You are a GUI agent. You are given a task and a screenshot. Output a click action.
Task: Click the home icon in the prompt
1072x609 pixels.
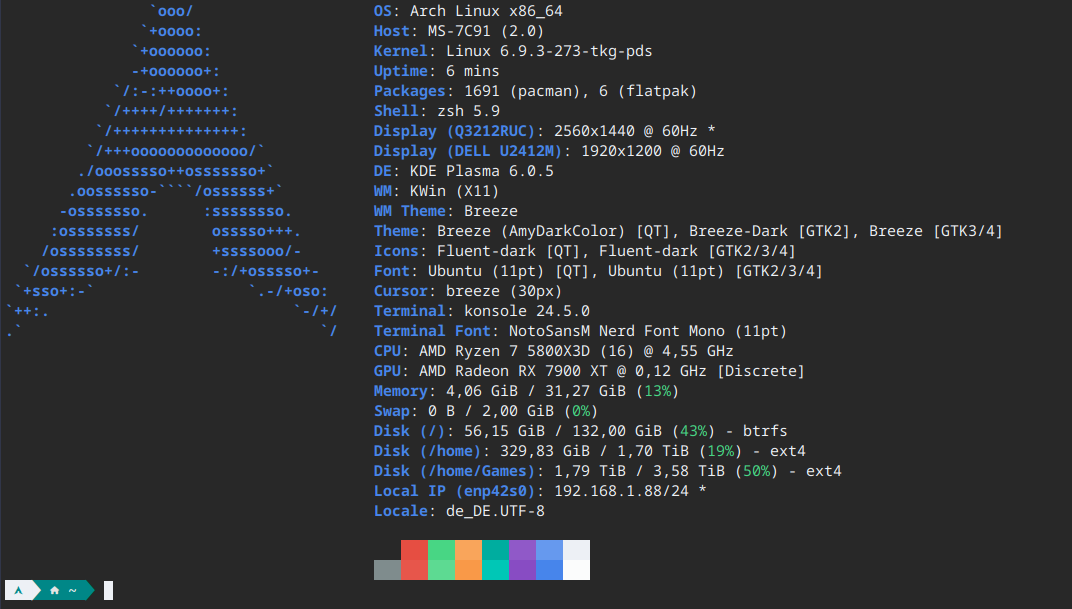[x=55, y=591]
